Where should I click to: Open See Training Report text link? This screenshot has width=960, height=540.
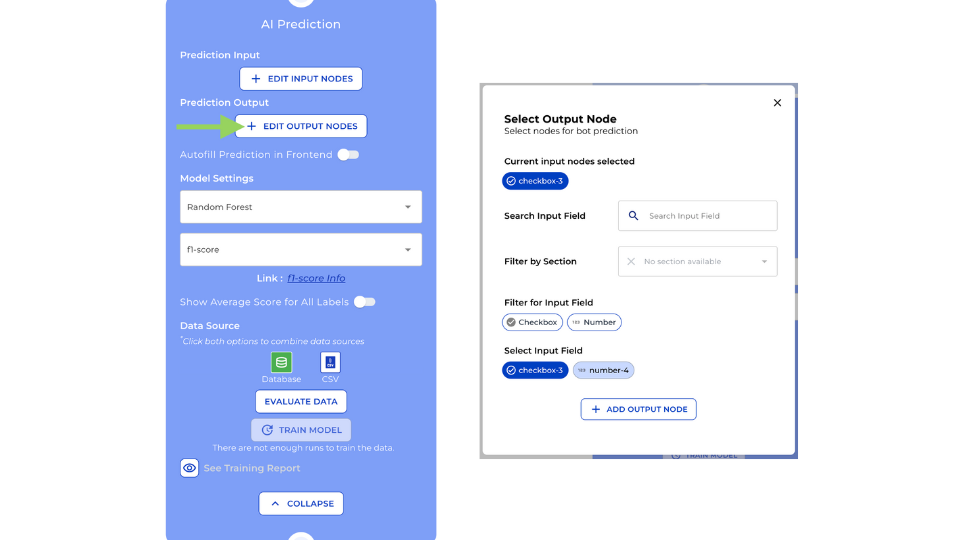[252, 468]
